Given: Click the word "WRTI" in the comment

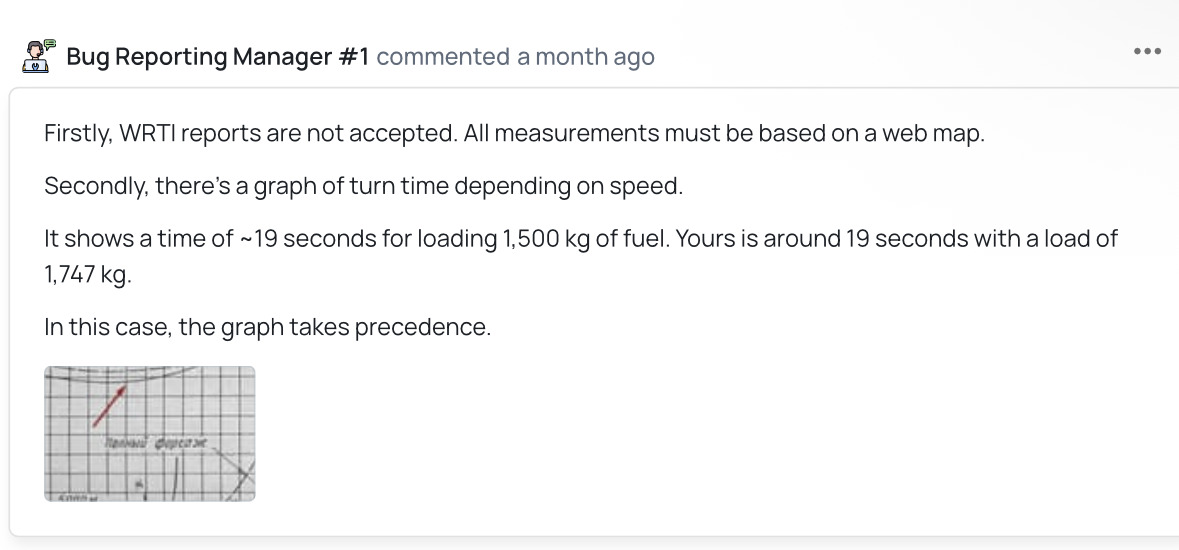Looking at the screenshot, I should pos(147,134).
